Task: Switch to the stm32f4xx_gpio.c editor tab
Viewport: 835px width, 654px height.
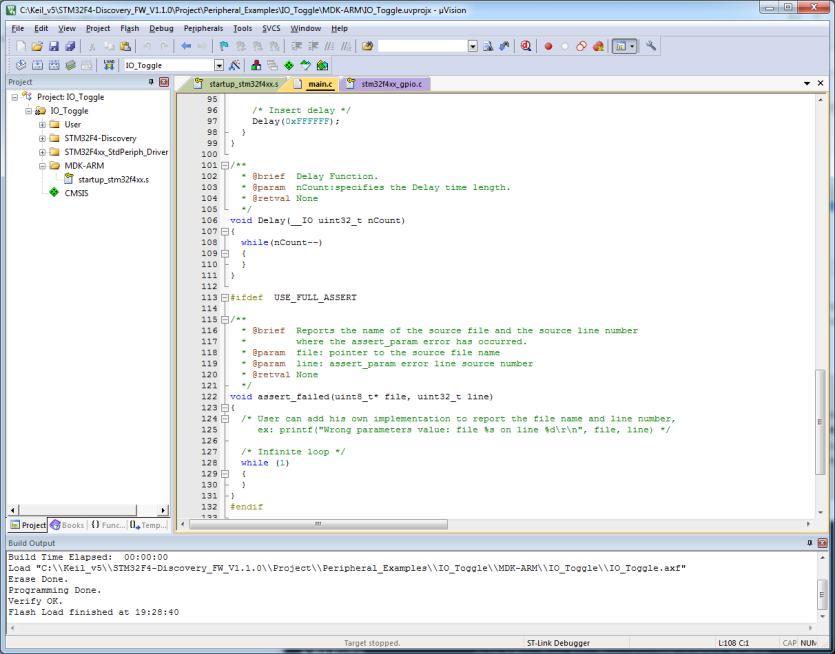Action: click(x=384, y=84)
